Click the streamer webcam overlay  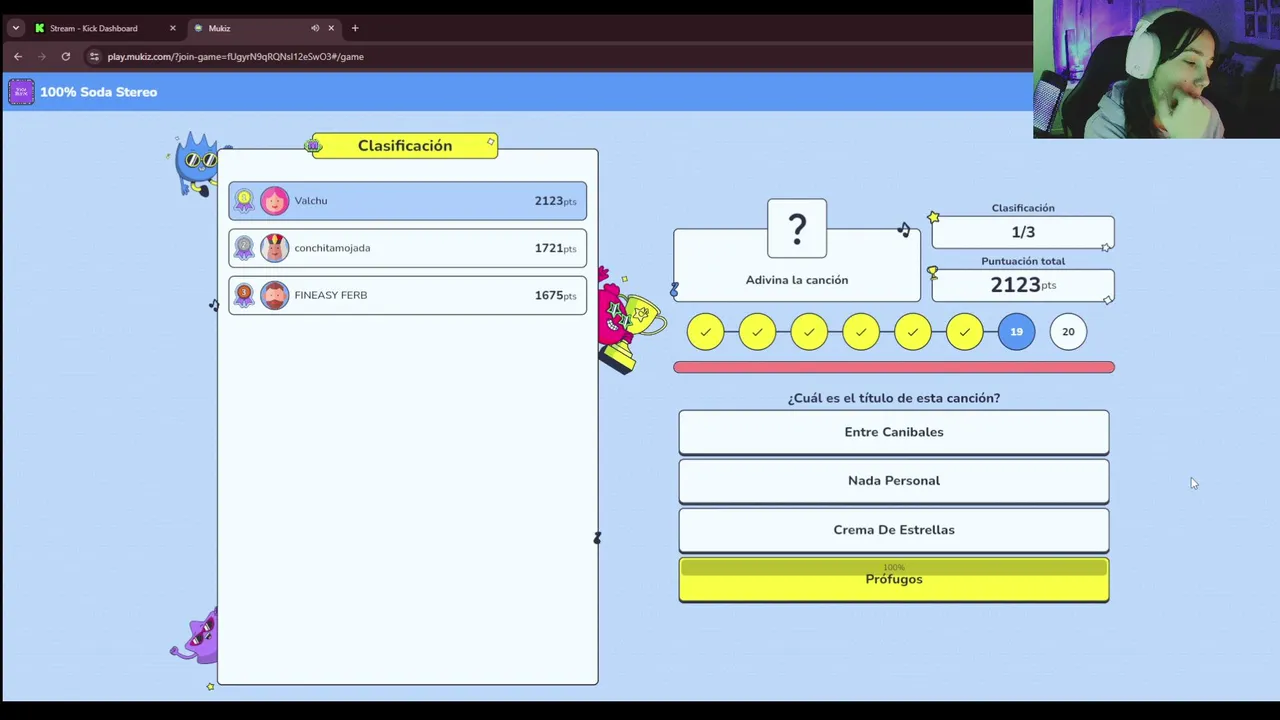point(1156,69)
